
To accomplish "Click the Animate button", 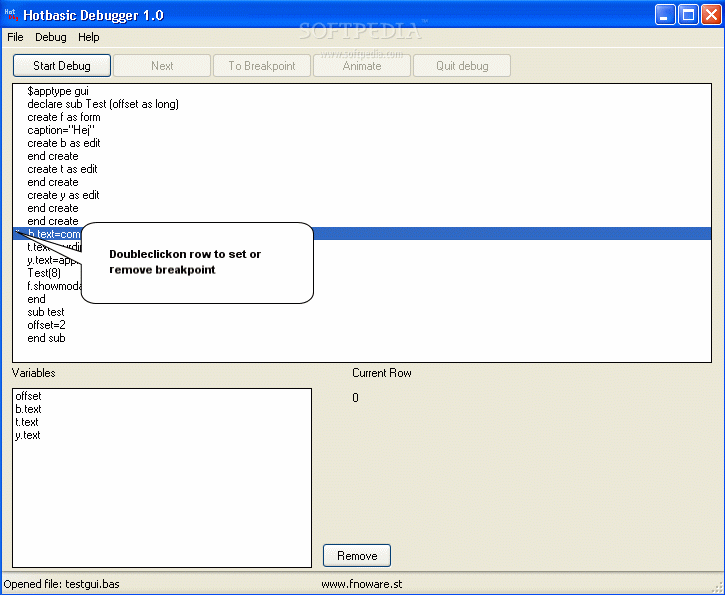I will (362, 66).
